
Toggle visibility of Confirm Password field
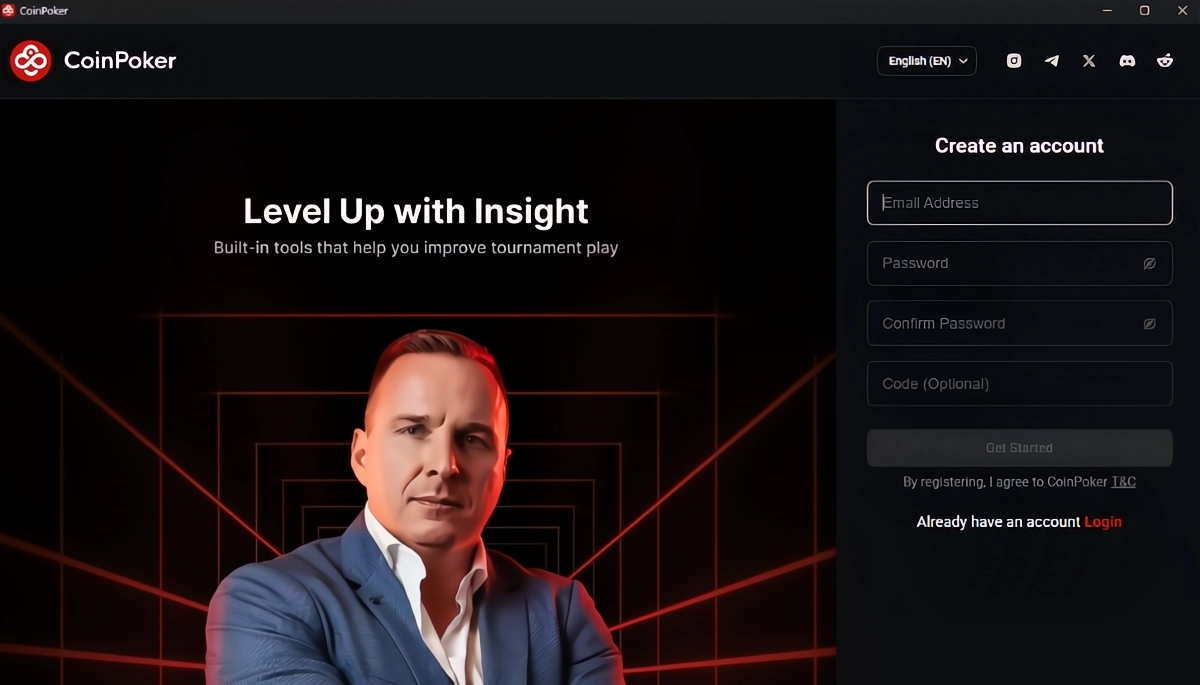tap(1150, 324)
